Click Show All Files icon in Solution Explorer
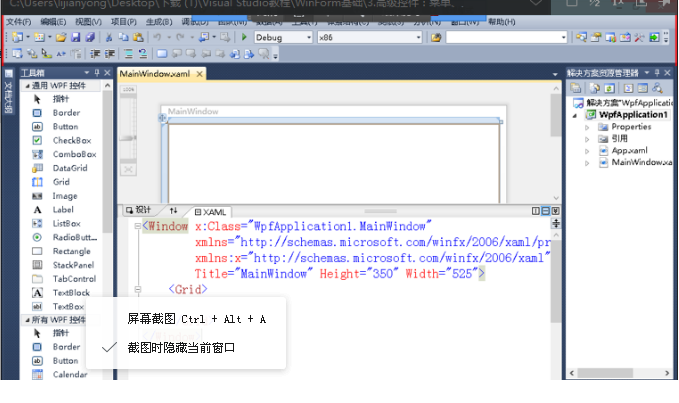 [x=595, y=88]
